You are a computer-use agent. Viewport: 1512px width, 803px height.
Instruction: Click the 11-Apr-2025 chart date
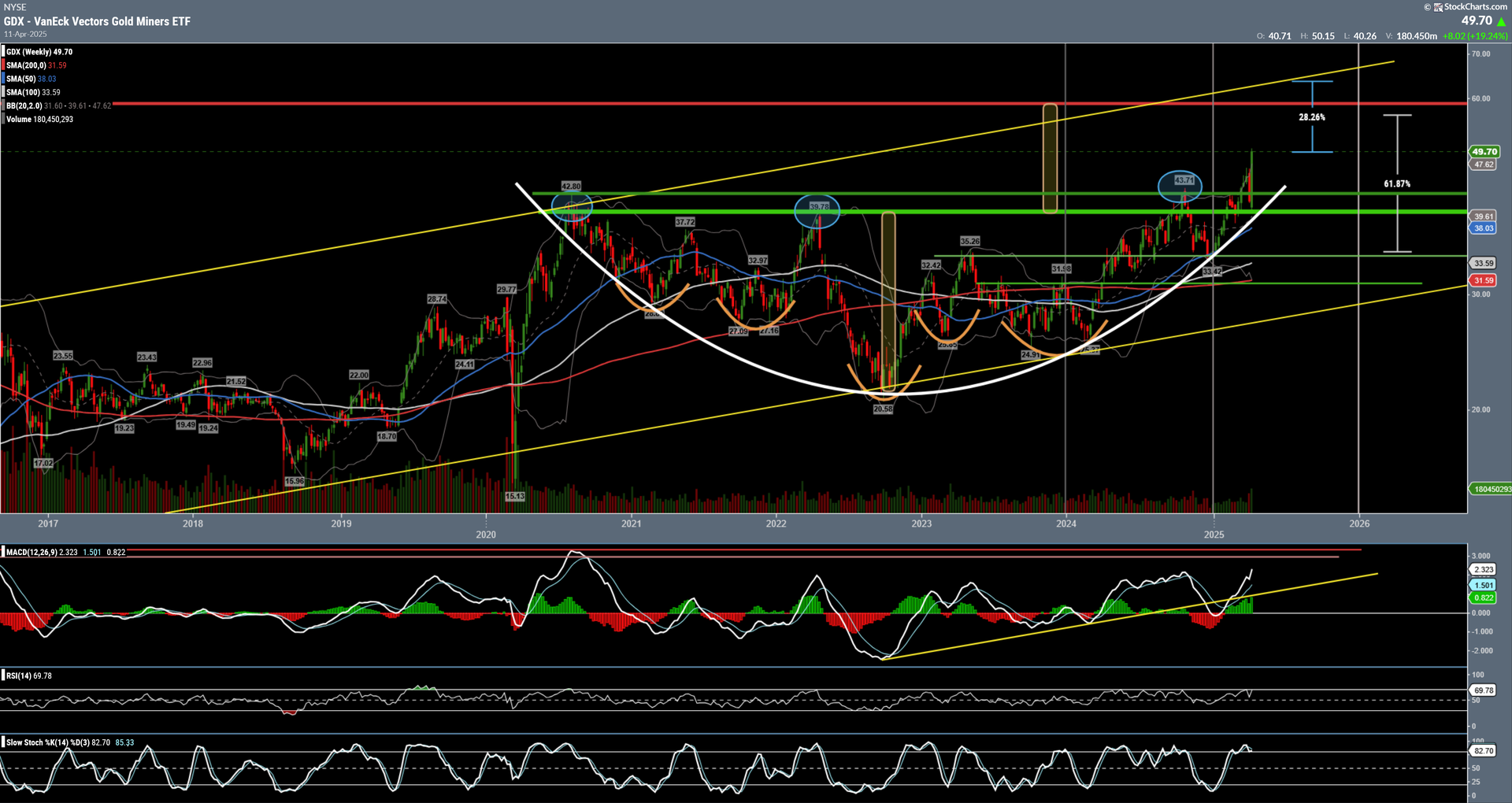pyautogui.click(x=25, y=34)
